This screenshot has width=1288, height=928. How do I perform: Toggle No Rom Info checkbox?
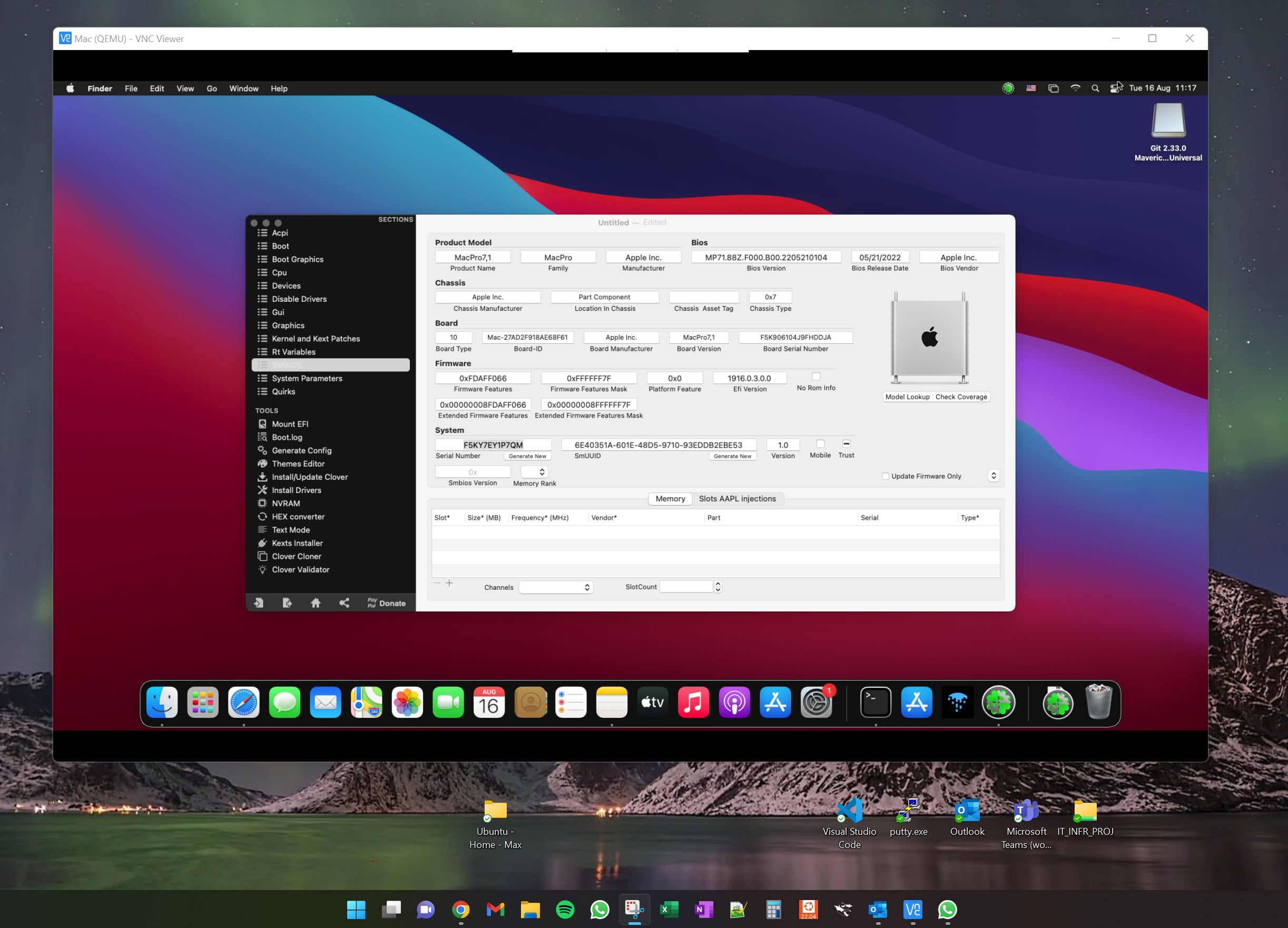tap(816, 377)
